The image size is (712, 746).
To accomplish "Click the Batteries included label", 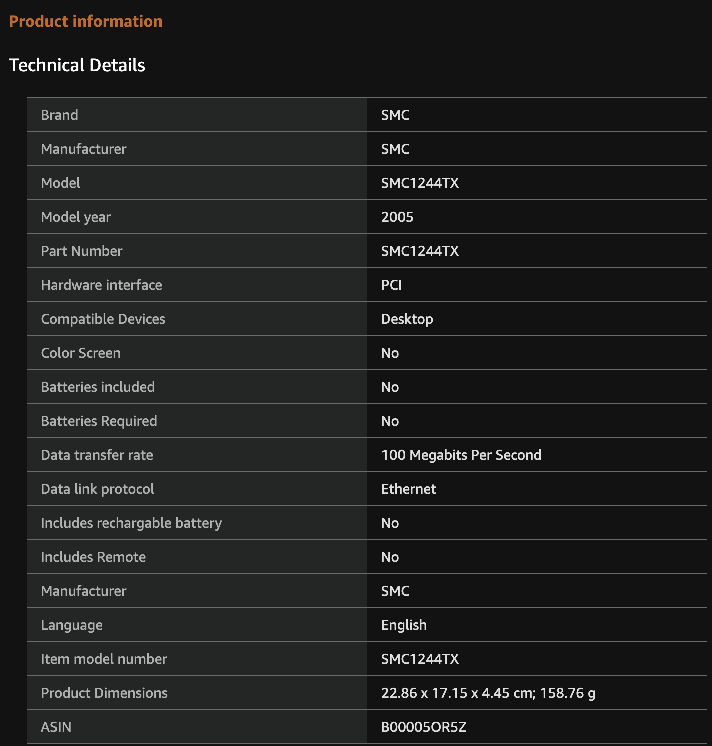I will tap(98, 387).
